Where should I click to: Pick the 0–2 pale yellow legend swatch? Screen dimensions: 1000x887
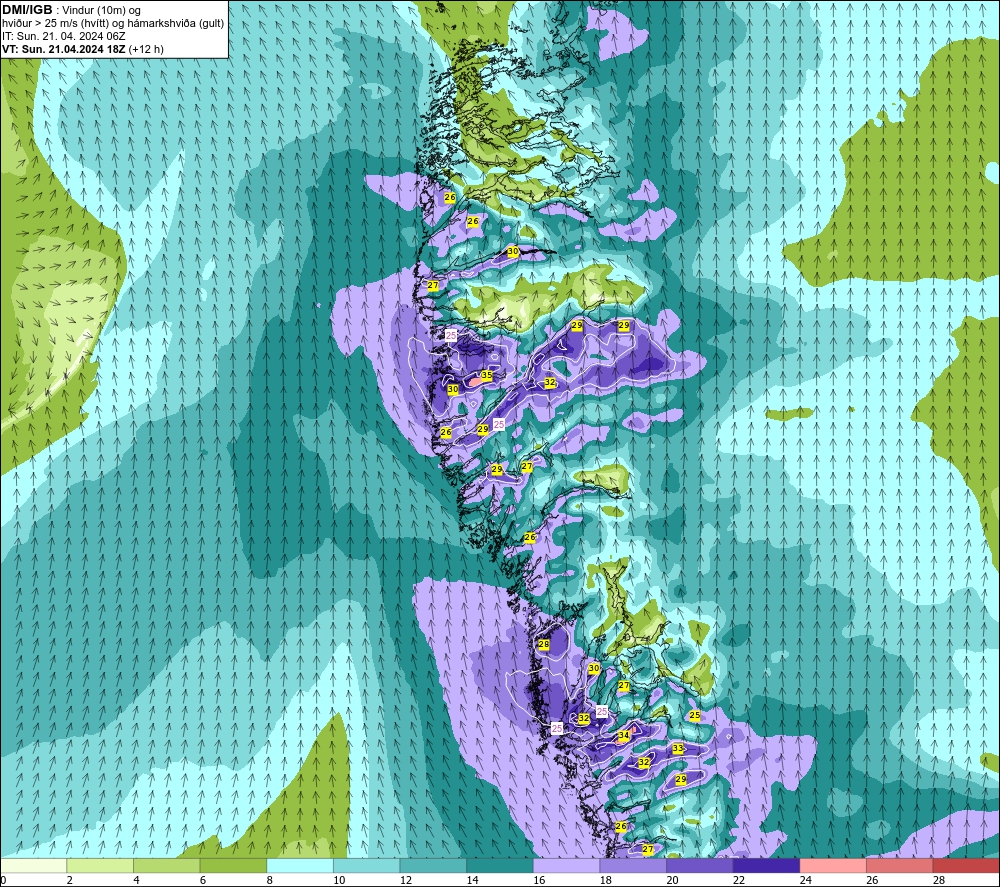33,865
